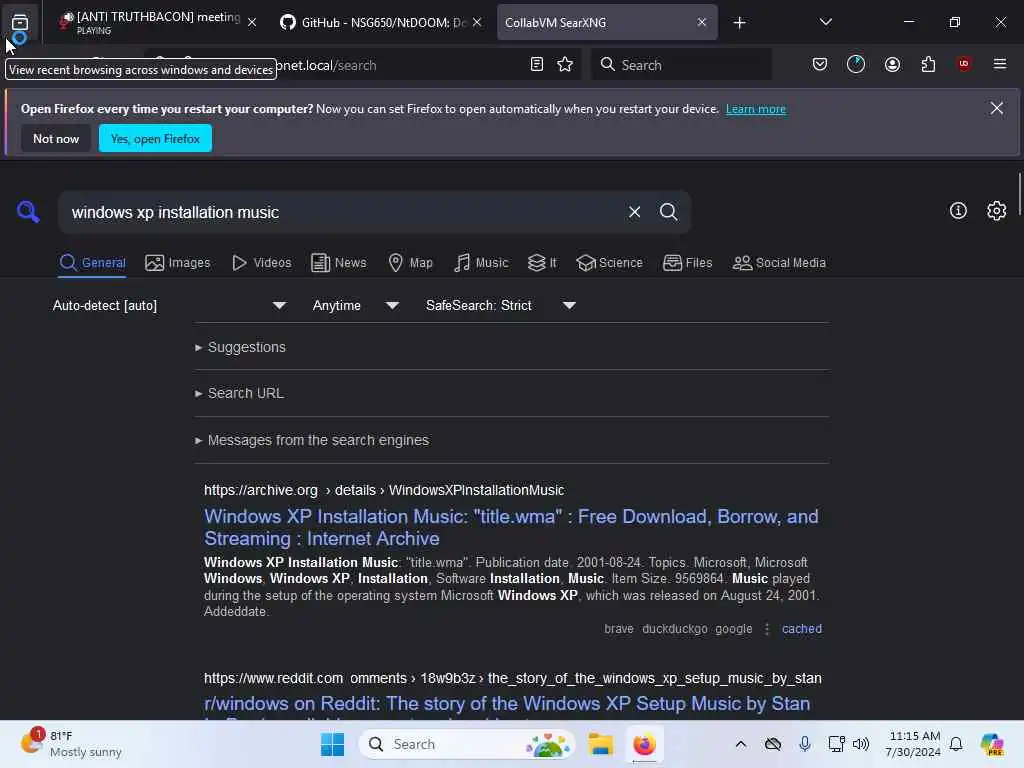List all tabs with chevron button
This screenshot has height=768, width=1024.
coord(825,22)
